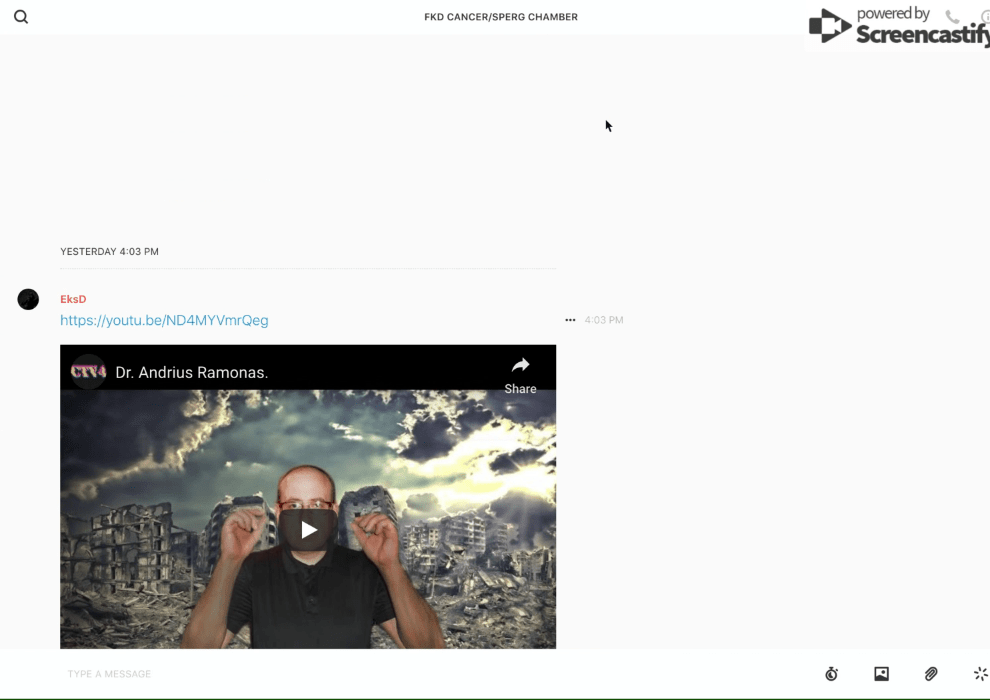990x700 pixels.
Task: Click the EksD profile avatar
Action: (28, 299)
